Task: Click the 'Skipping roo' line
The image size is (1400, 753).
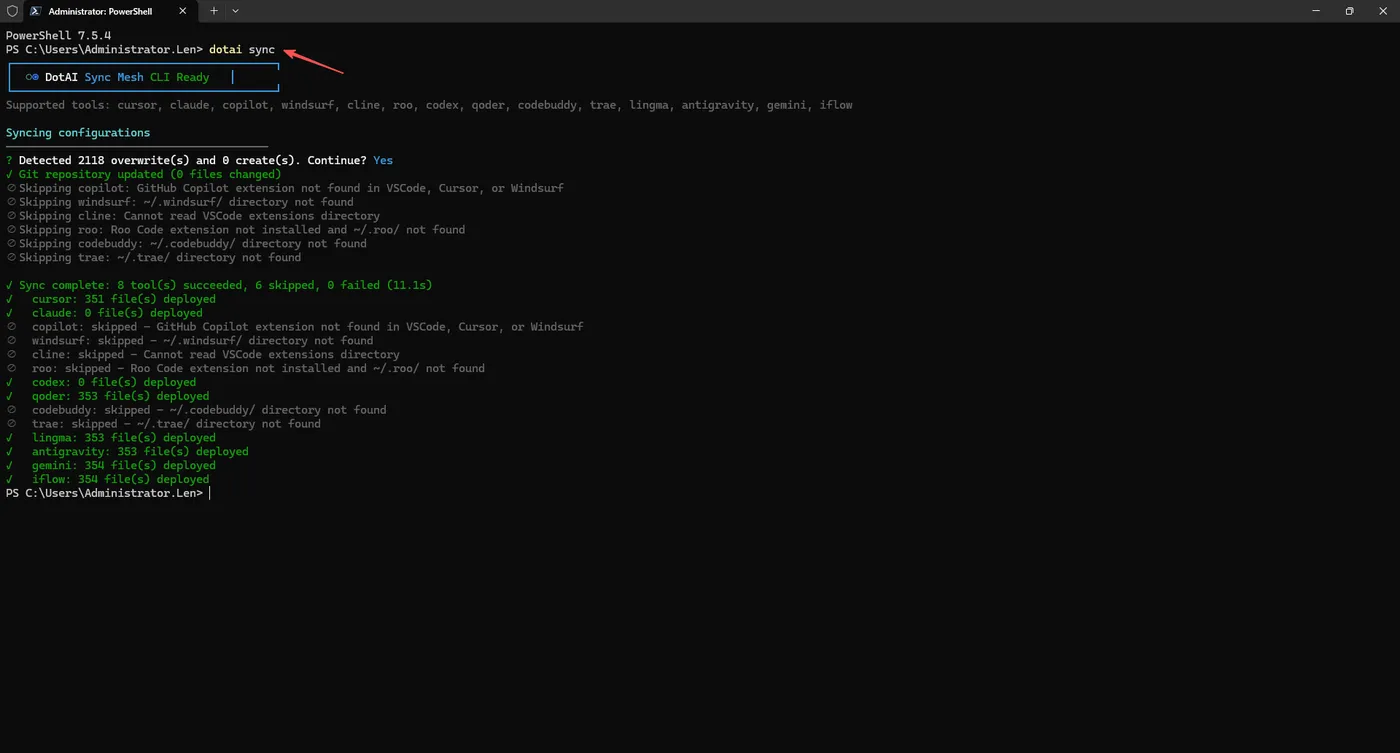Action: pyautogui.click(x=236, y=230)
